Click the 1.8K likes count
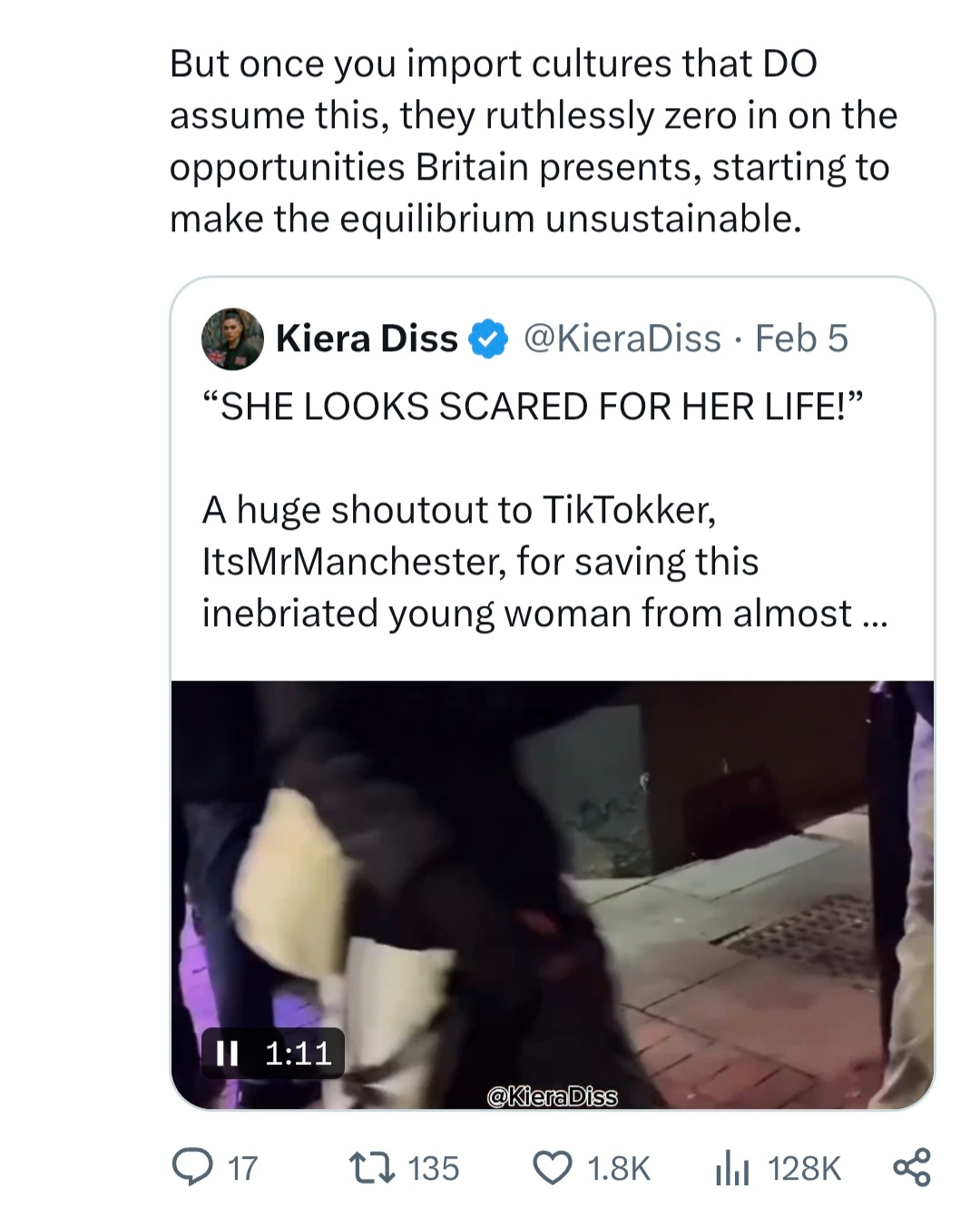 (619, 1168)
